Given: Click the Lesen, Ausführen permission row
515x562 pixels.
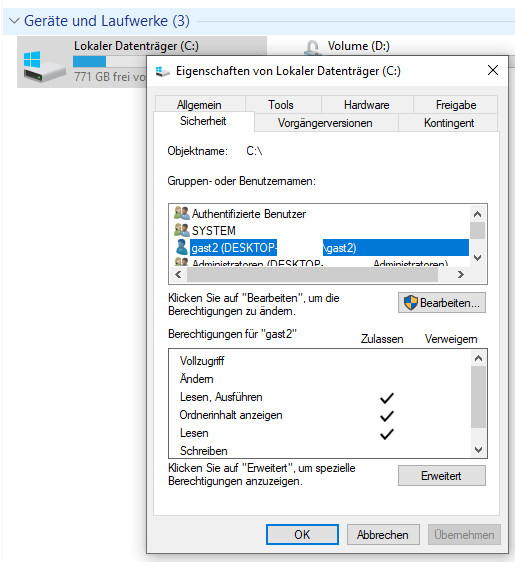Looking at the screenshot, I should click(x=320, y=397).
